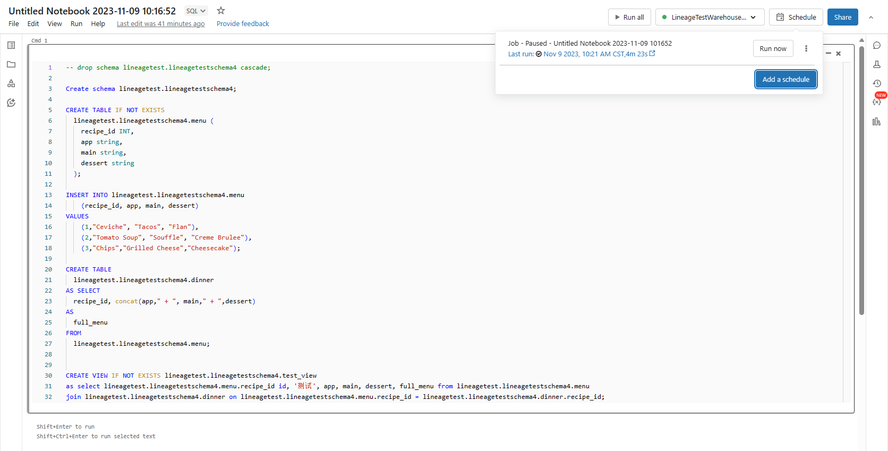Show the revision history icon
Screen dimensions: 888x451
(x=877, y=84)
